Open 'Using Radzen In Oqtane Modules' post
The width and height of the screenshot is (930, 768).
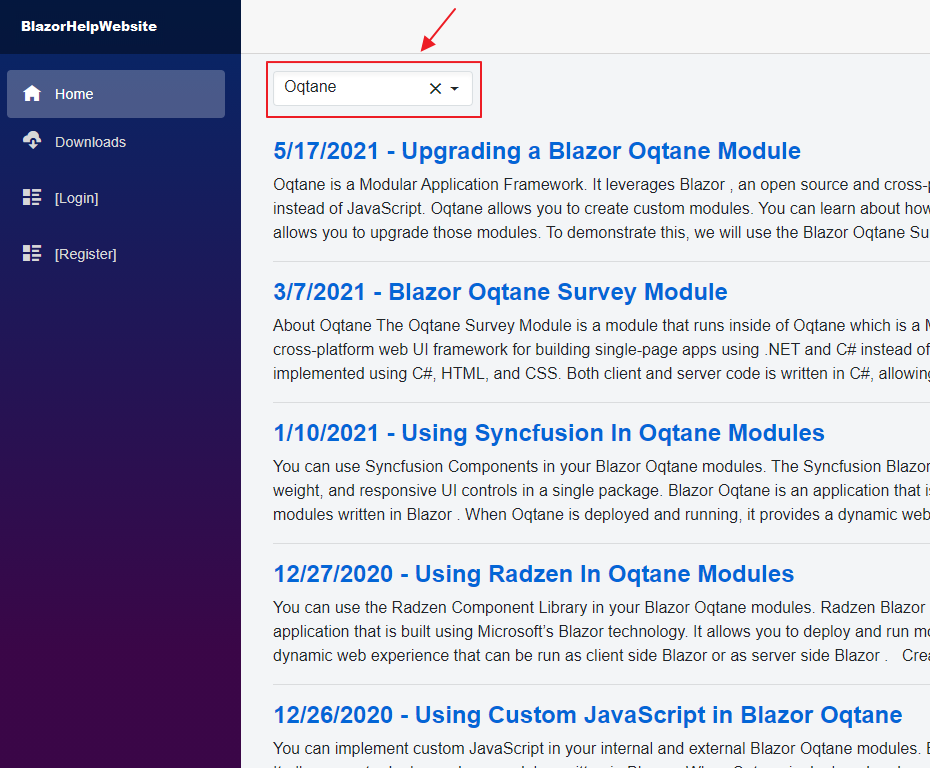pyautogui.click(x=532, y=574)
